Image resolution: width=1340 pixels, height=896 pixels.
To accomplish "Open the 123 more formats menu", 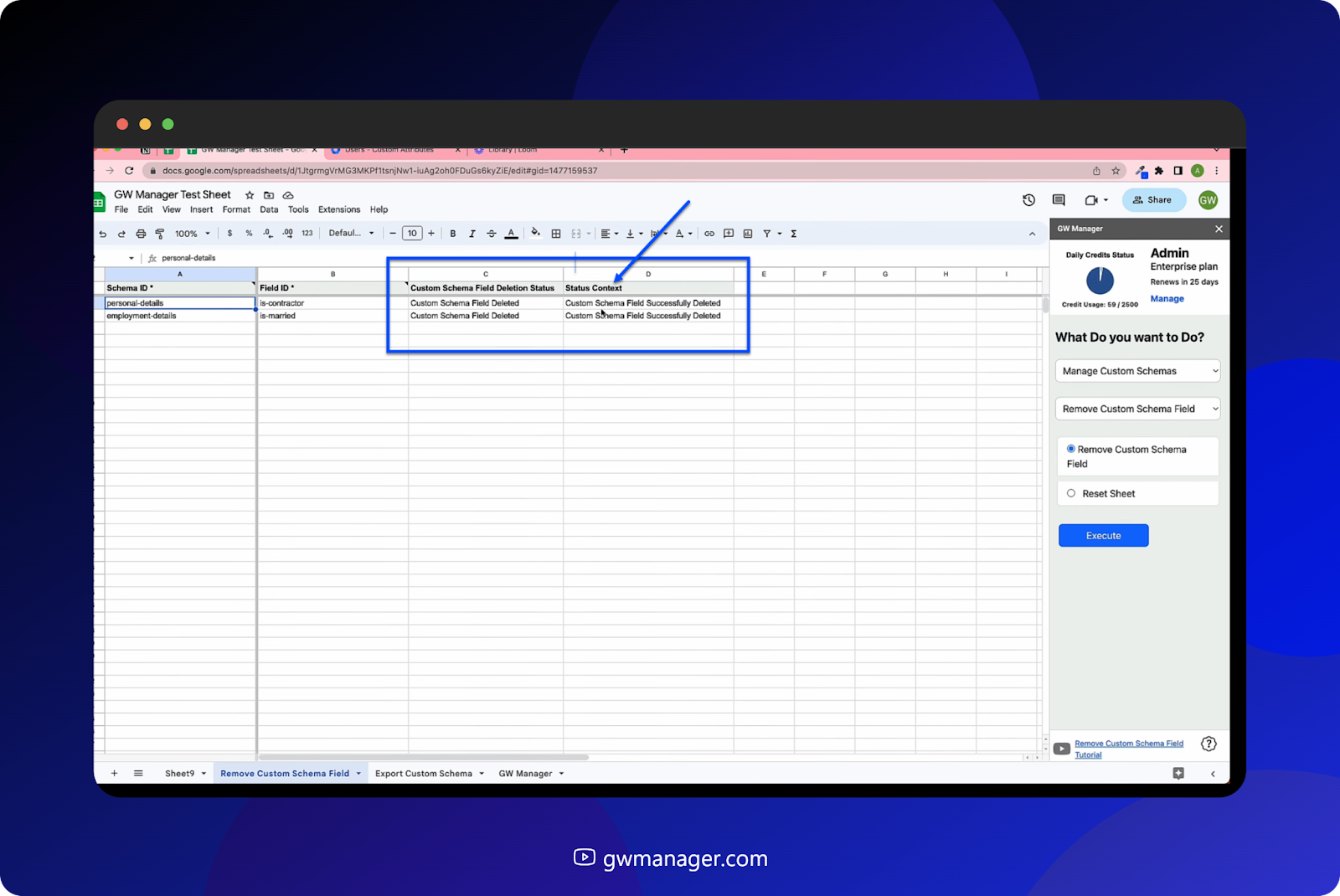I will tap(307, 234).
